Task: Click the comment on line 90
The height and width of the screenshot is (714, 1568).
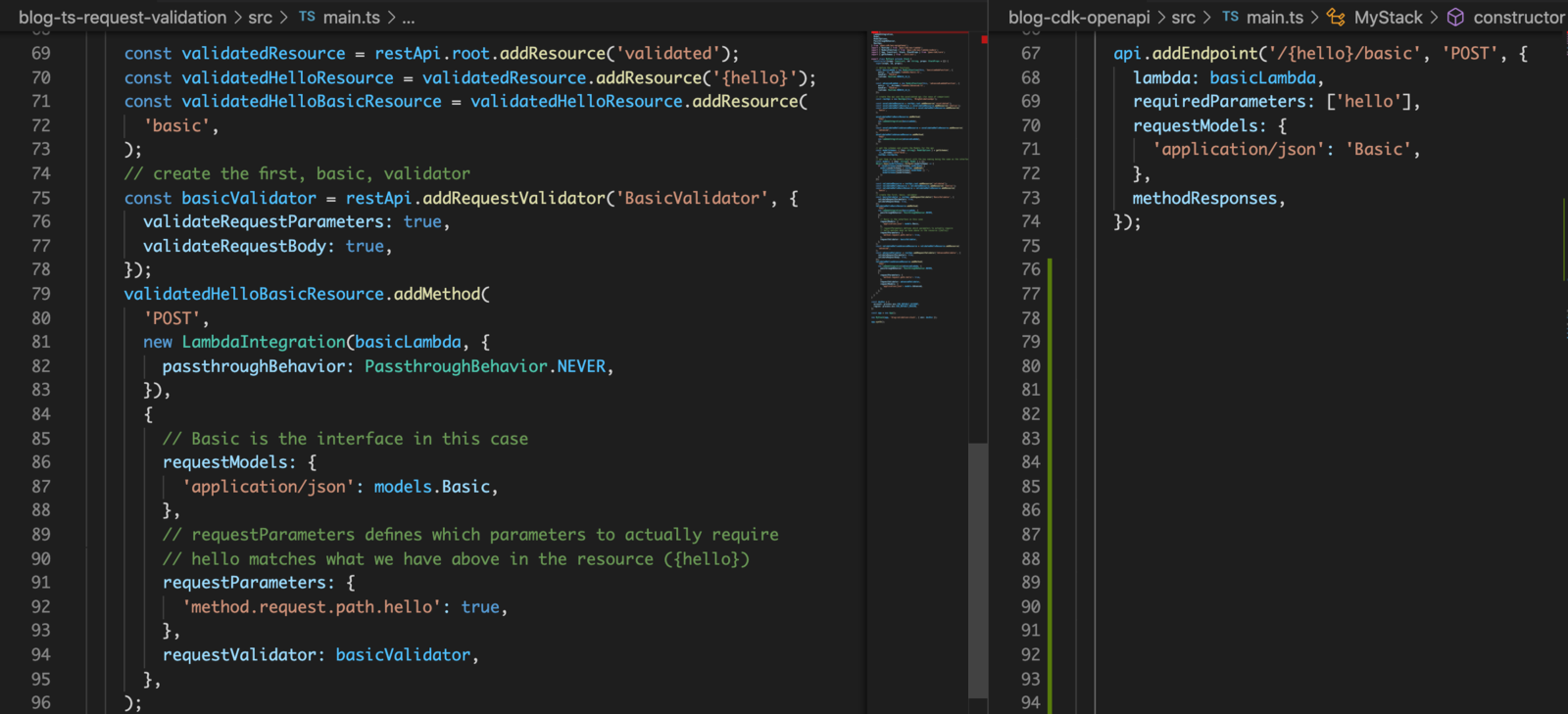Action: 456,559
